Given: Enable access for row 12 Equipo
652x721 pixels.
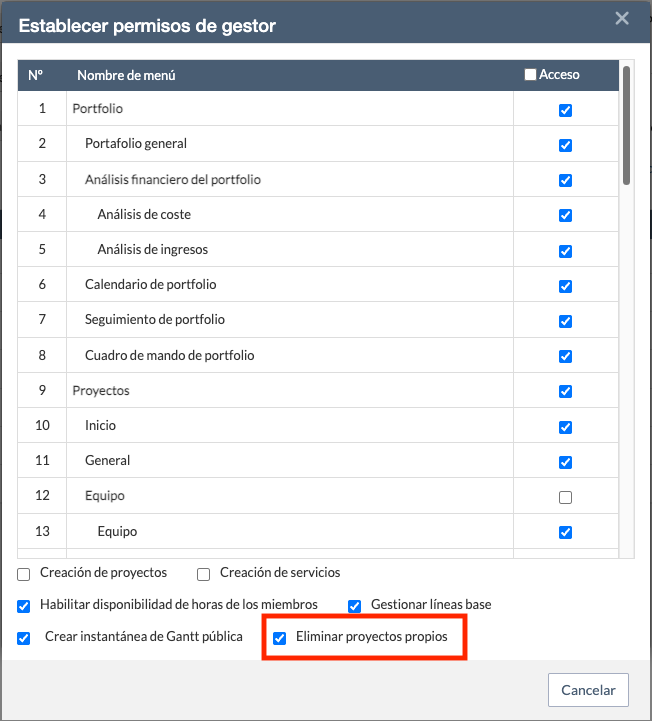Looking at the screenshot, I should click(x=566, y=497).
